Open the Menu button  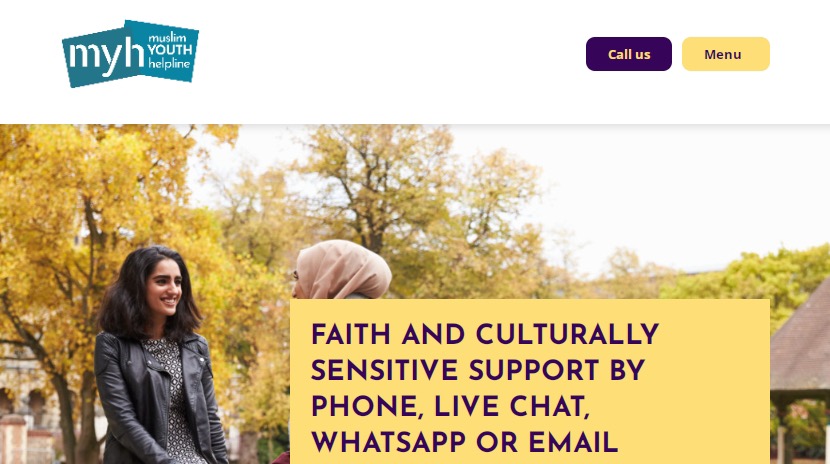pyautogui.click(x=725, y=54)
